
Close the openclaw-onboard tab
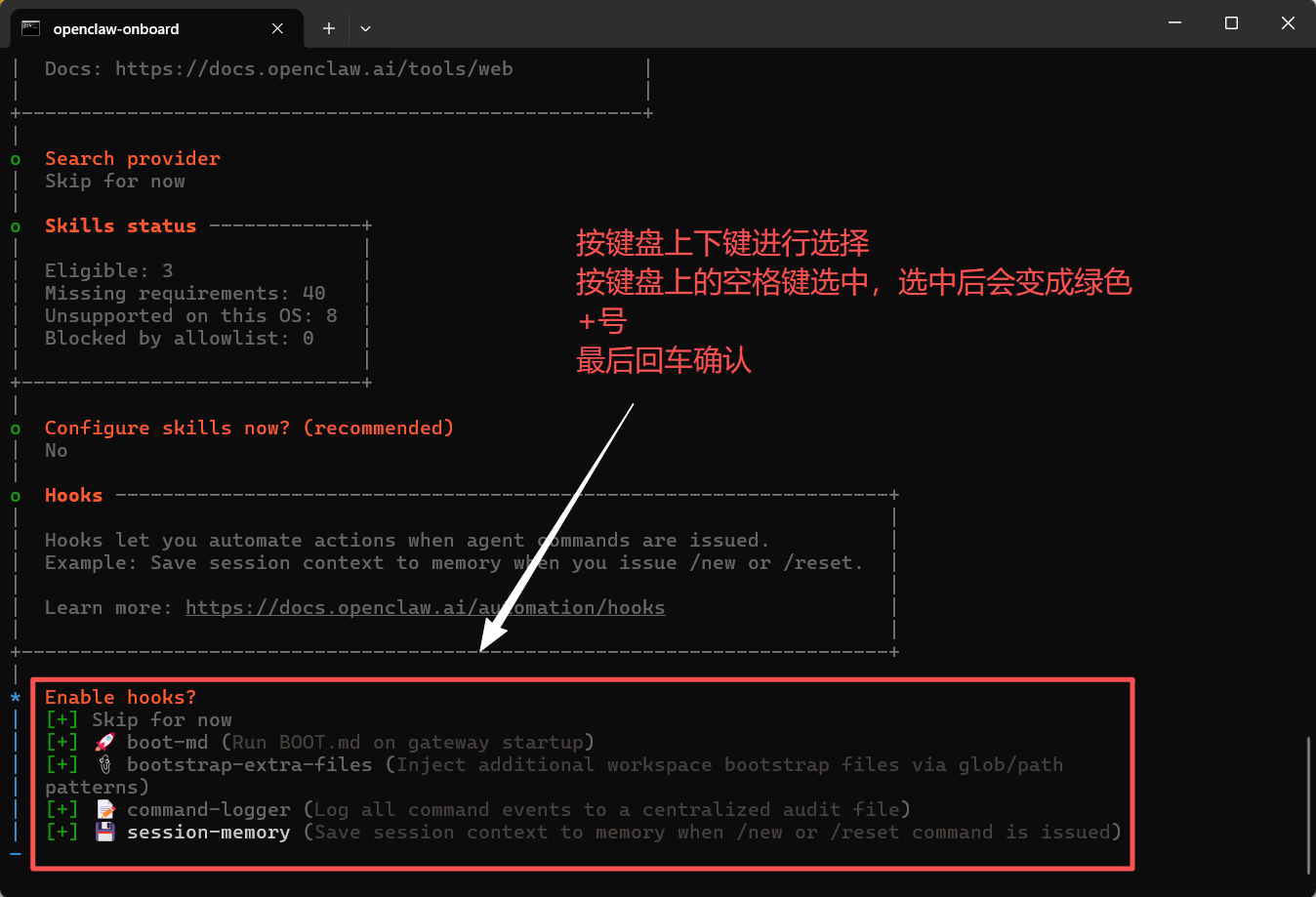click(x=277, y=28)
